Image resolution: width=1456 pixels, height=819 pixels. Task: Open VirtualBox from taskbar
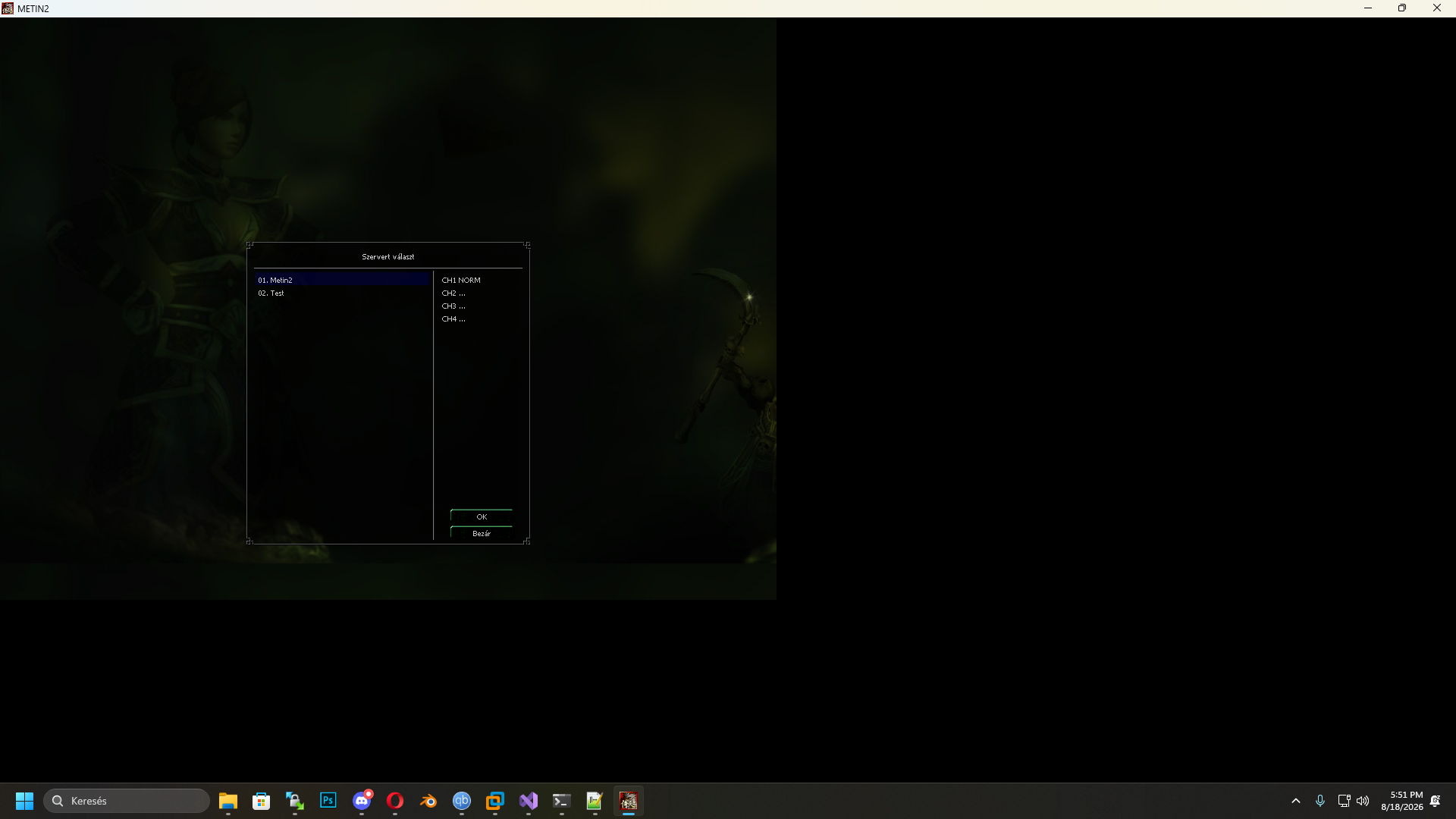click(x=495, y=801)
